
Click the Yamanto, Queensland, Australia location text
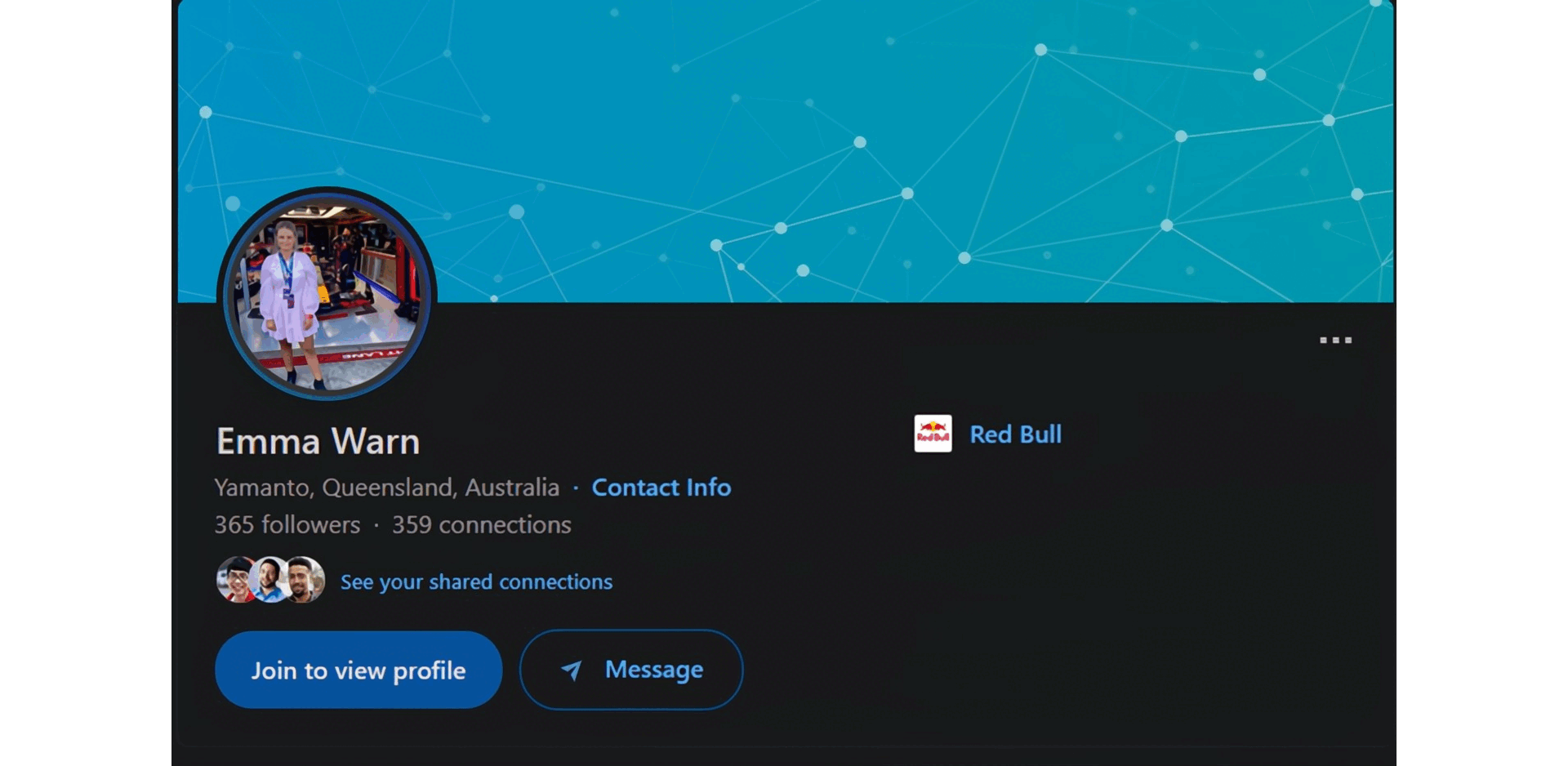point(386,488)
